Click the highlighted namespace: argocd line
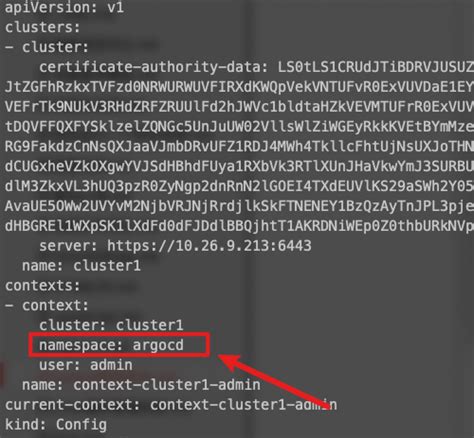Image resolution: width=474 pixels, height=438 pixels. tap(120, 345)
